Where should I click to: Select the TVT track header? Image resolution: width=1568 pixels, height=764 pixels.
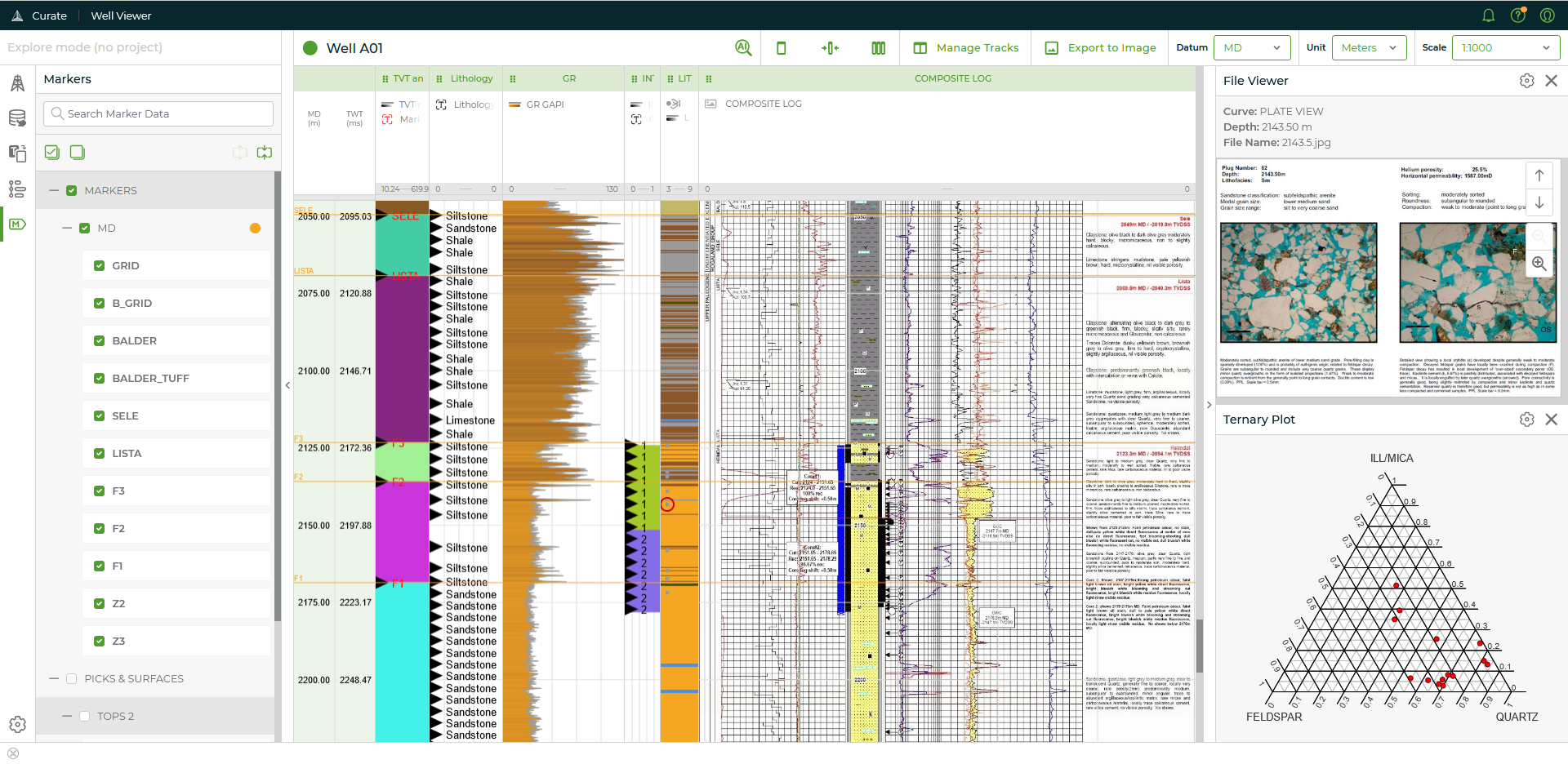403,79
